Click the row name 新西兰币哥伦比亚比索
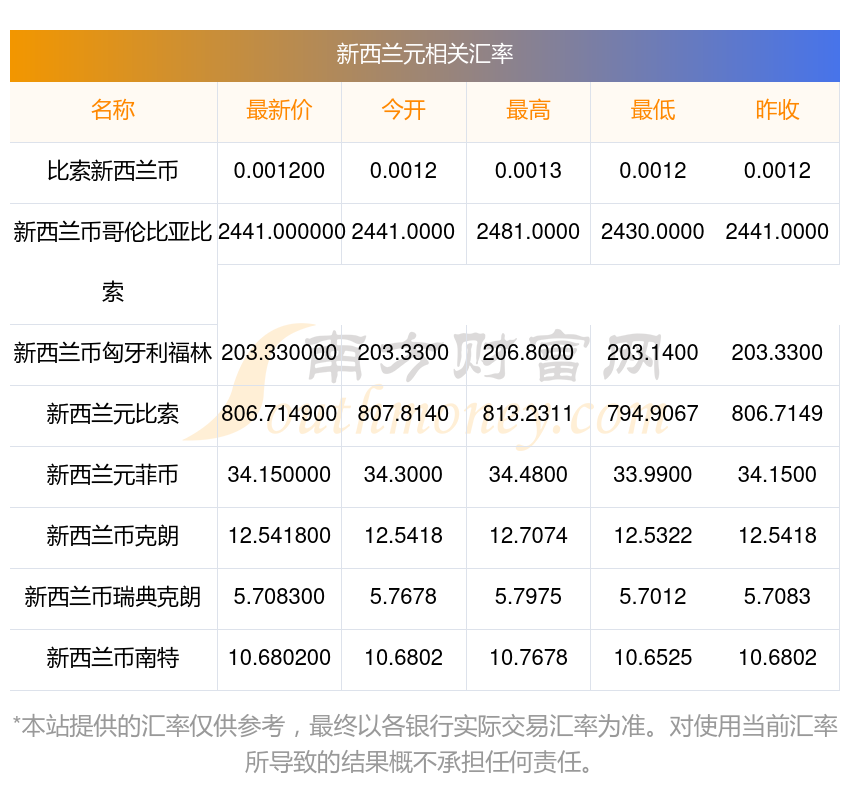 click(x=113, y=262)
